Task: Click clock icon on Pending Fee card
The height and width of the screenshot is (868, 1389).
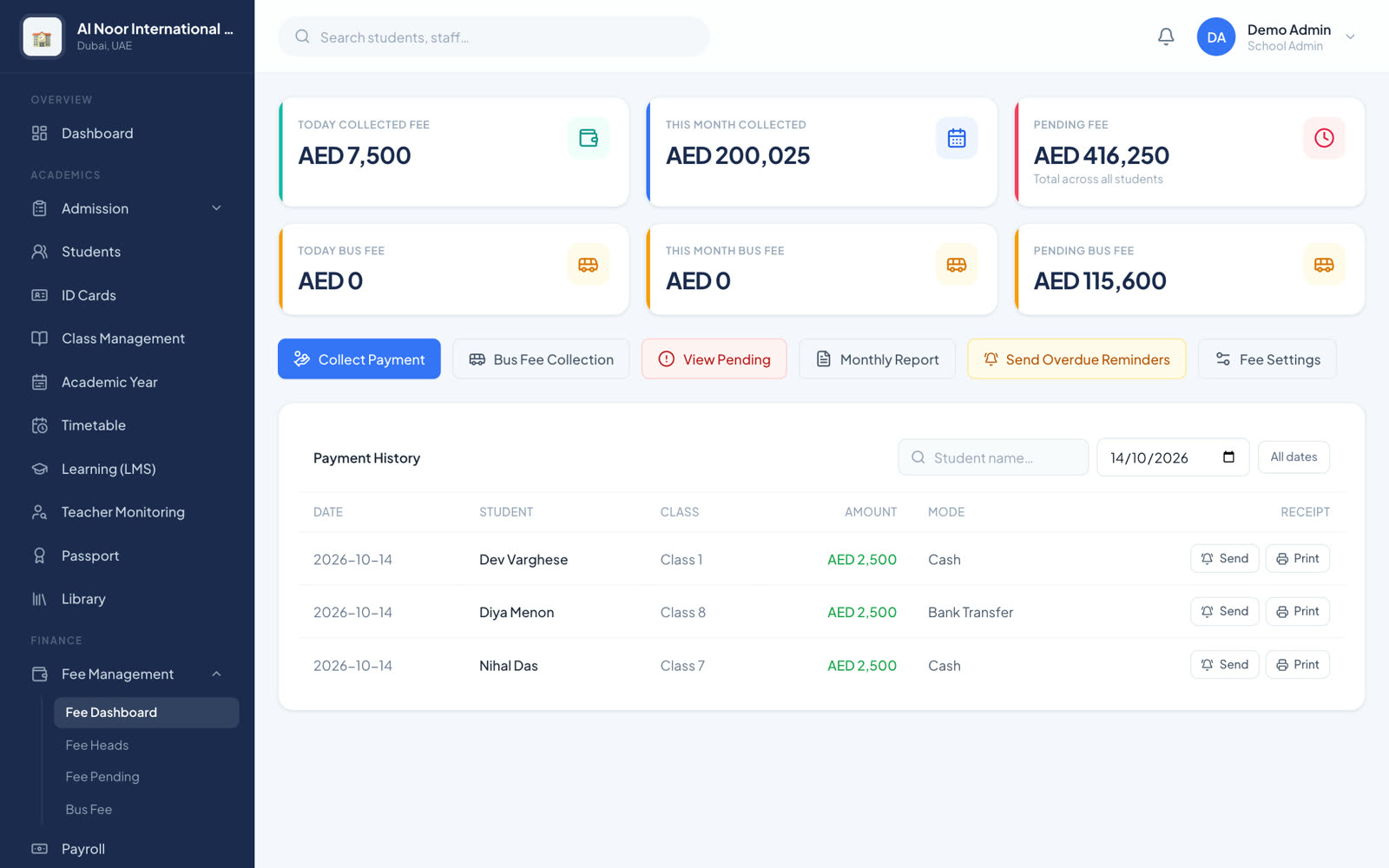Action: (1324, 138)
